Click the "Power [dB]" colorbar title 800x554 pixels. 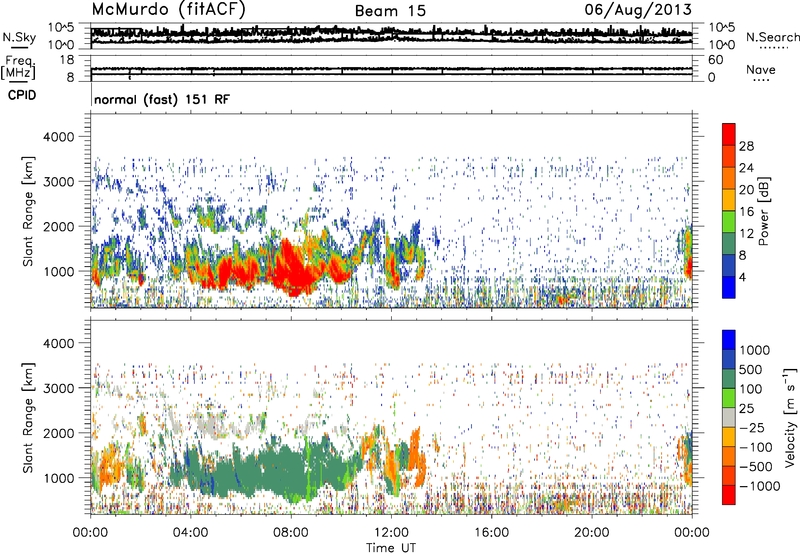pyautogui.click(x=763, y=211)
